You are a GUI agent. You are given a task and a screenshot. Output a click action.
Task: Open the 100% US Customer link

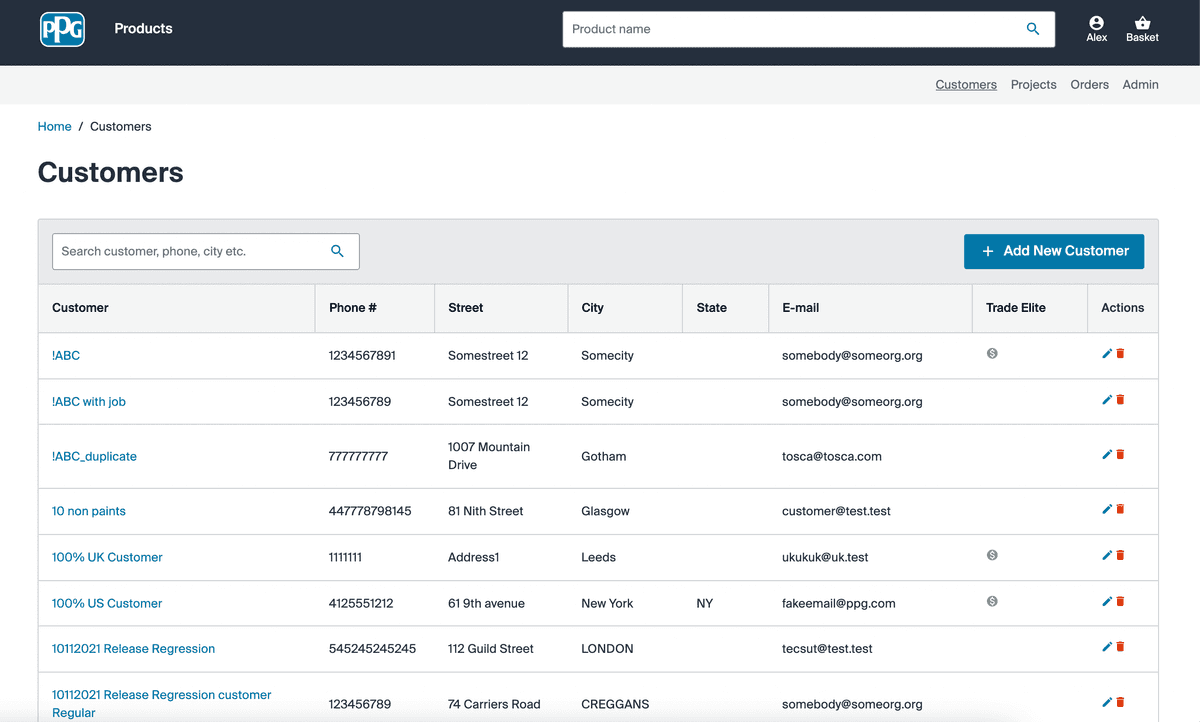pos(107,603)
